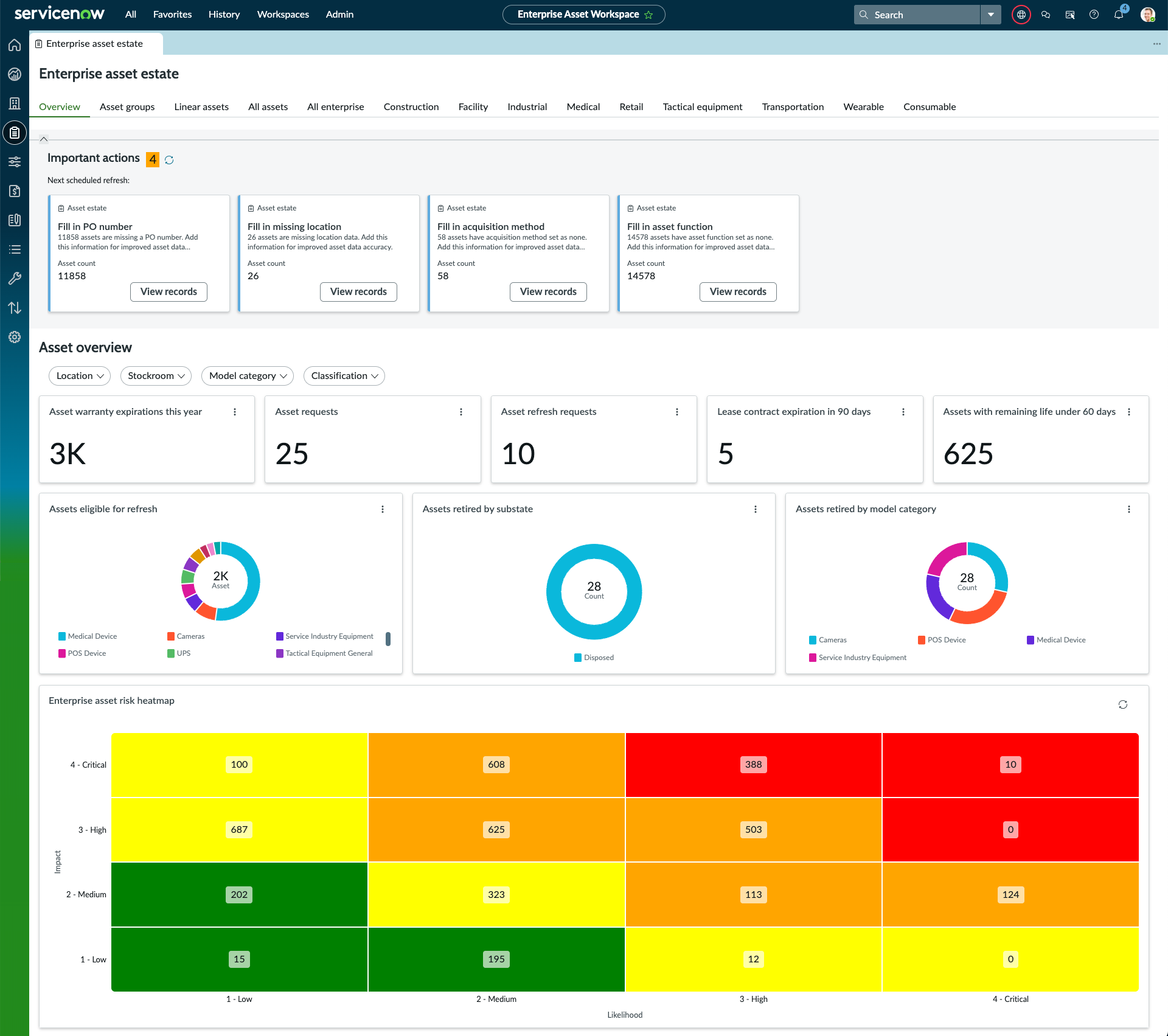This screenshot has width=1168, height=1036.
Task: Open the help question mark icon
Action: coord(1094,15)
